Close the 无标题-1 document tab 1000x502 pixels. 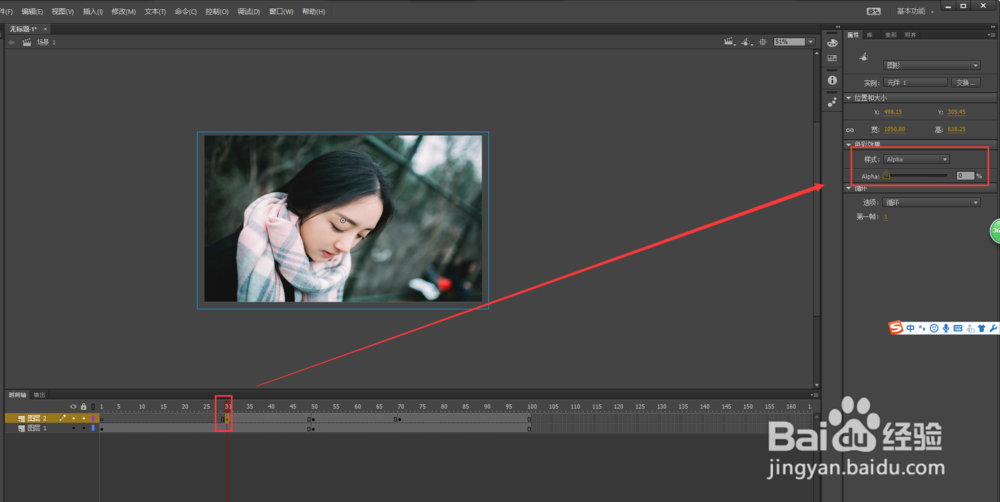pos(45,29)
